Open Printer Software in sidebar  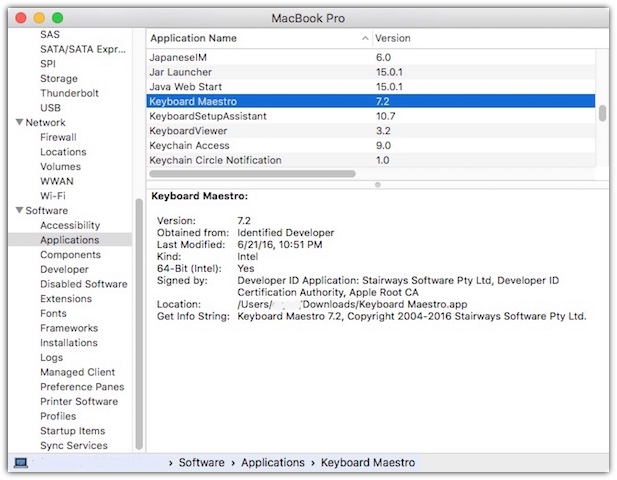click(x=79, y=402)
